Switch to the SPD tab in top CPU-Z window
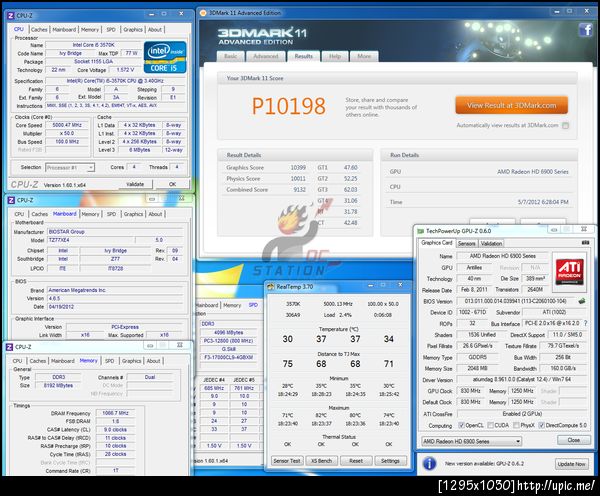 (x=111, y=29)
